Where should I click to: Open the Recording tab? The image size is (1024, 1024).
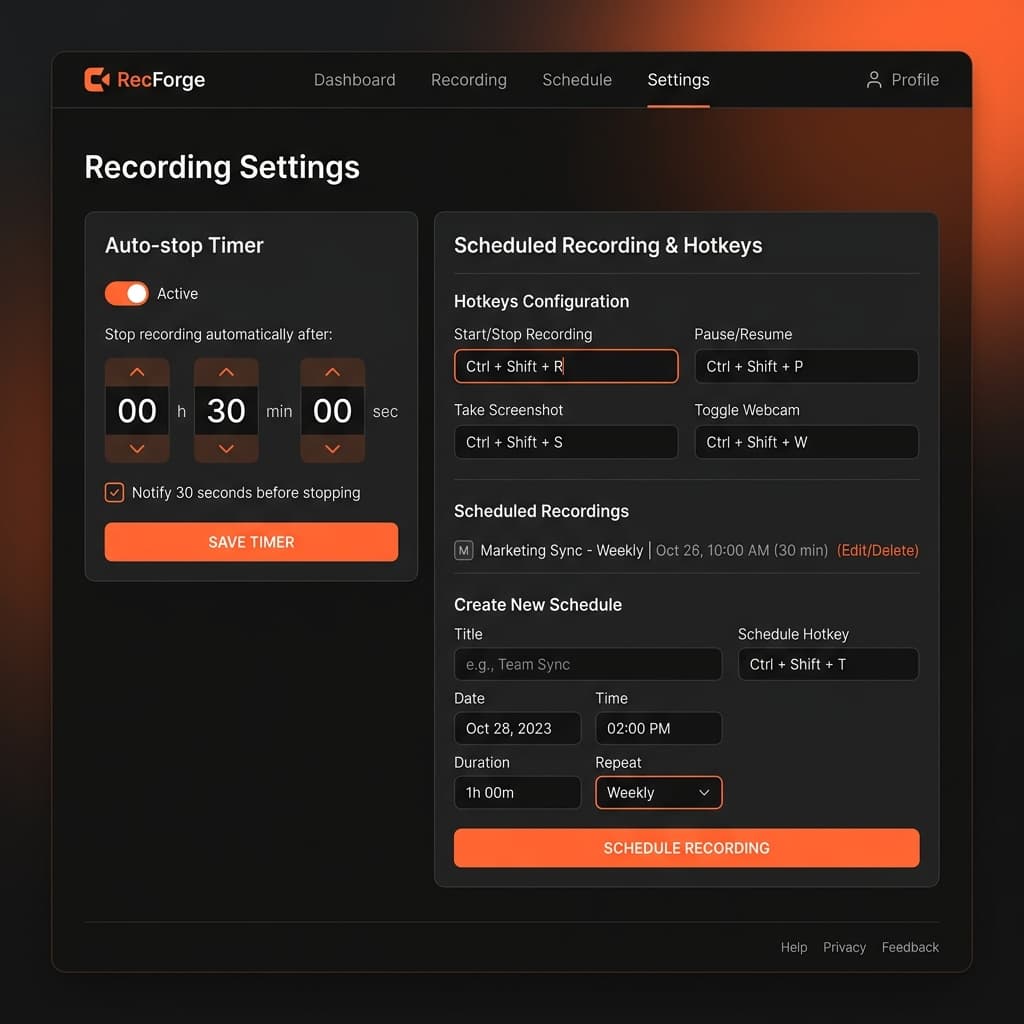click(468, 80)
